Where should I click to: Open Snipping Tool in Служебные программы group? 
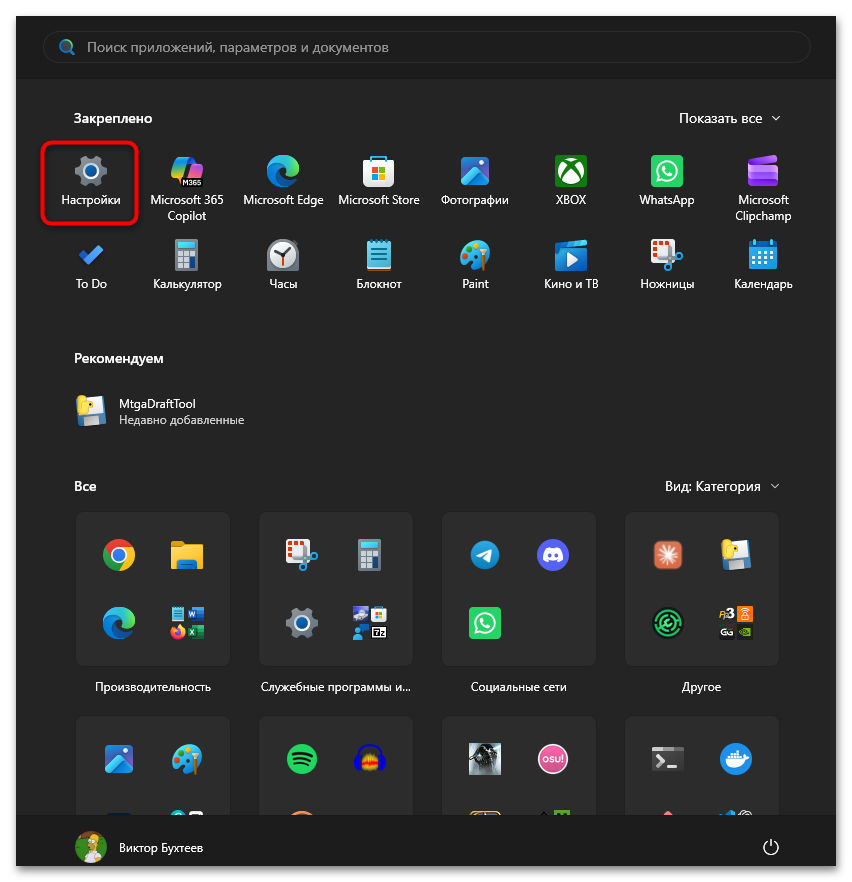[x=302, y=555]
